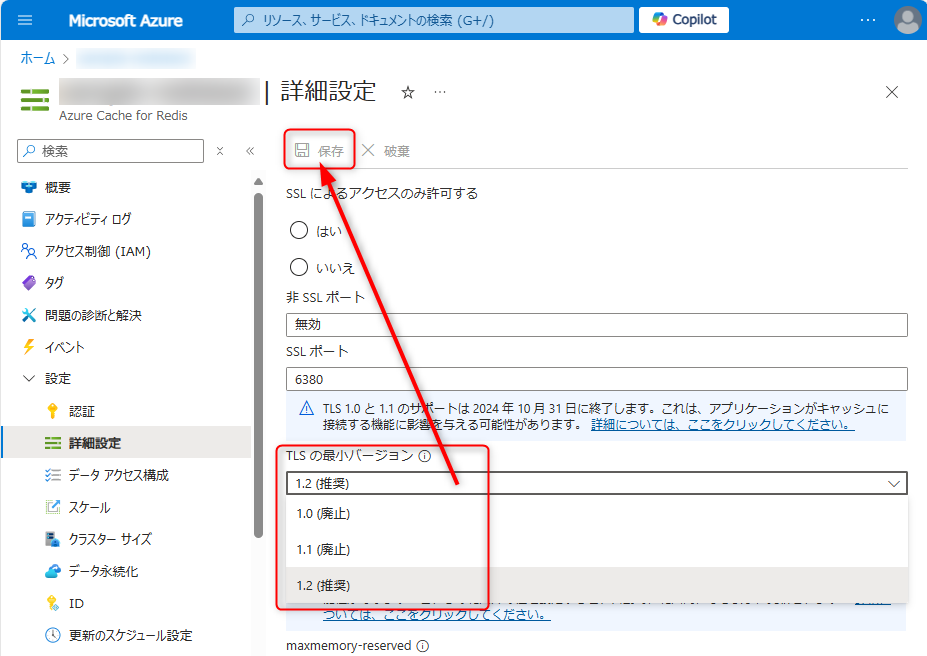Click the SSL ポート input field
The image size is (927, 656).
pos(596,380)
